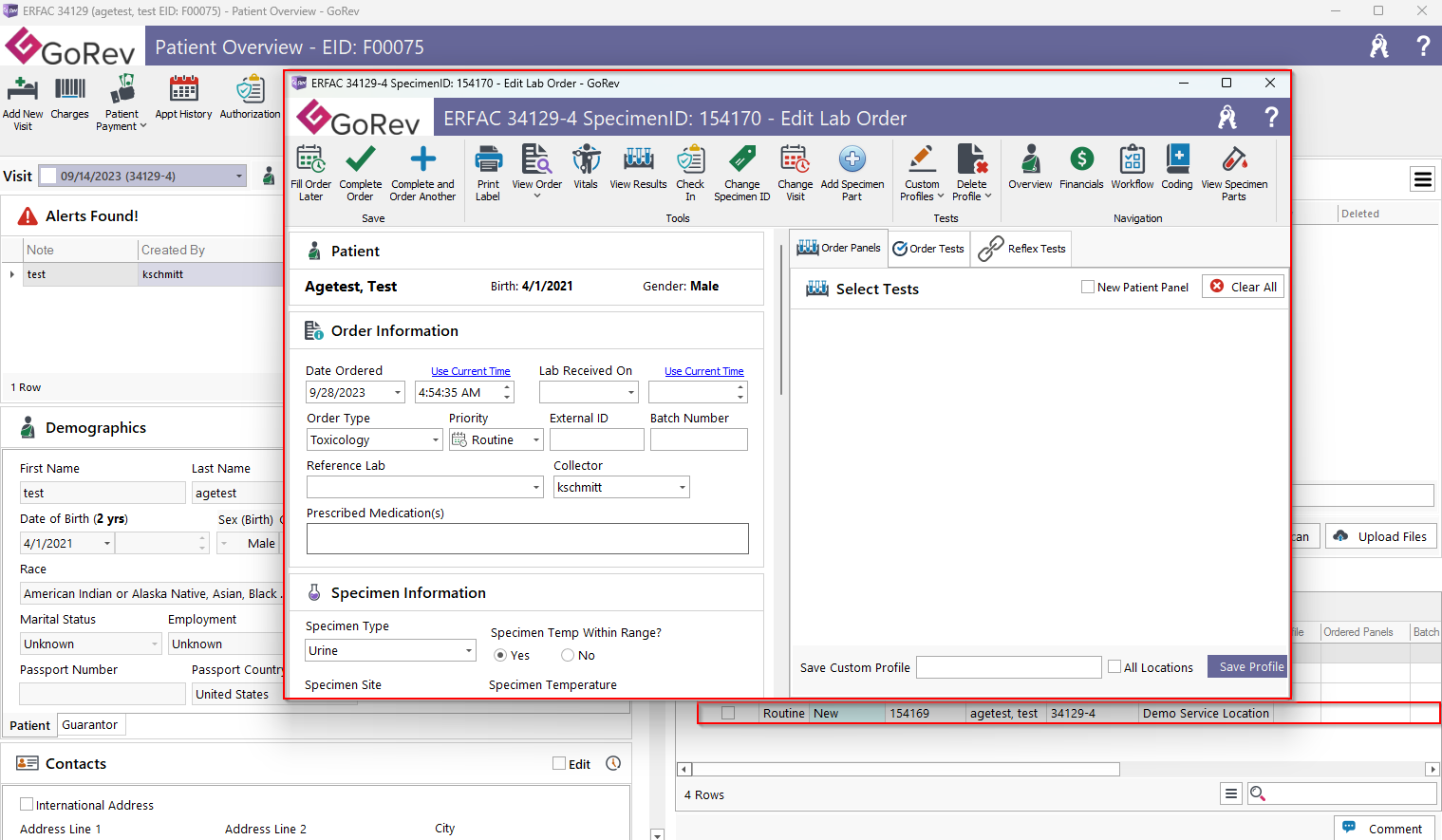Open View Order tool

[x=536, y=172]
